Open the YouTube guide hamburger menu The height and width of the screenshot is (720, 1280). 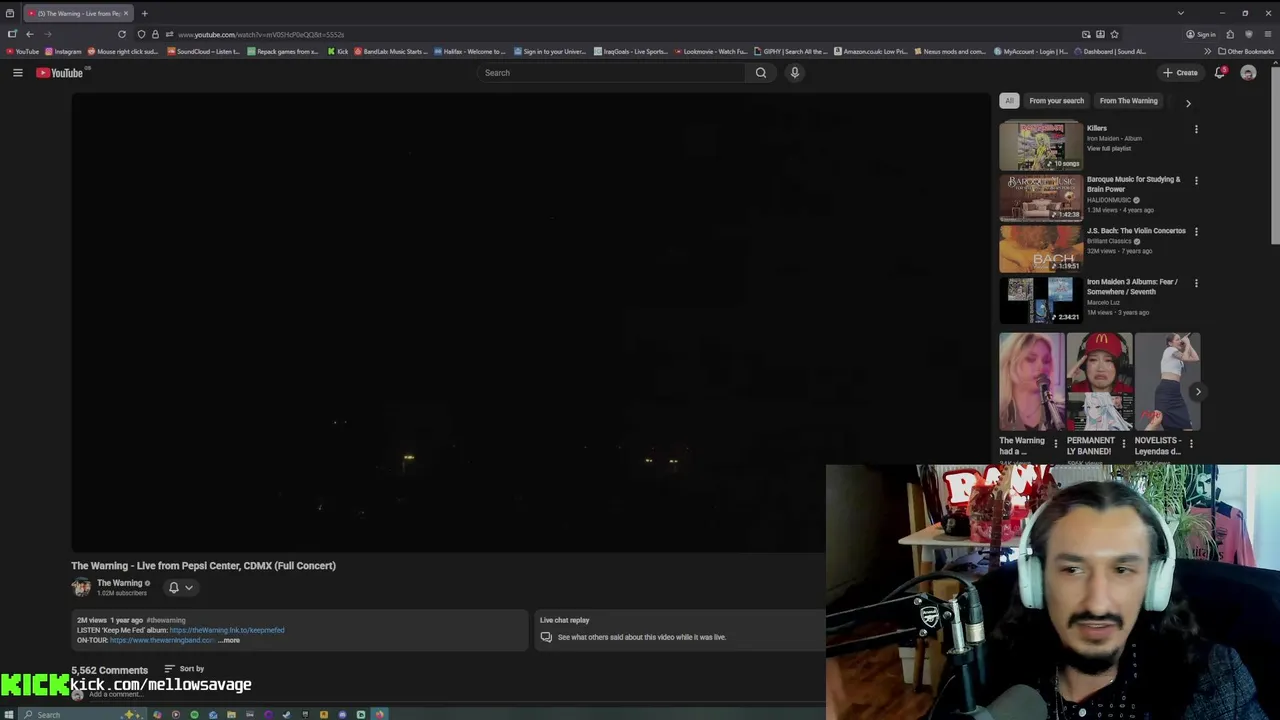[17, 72]
